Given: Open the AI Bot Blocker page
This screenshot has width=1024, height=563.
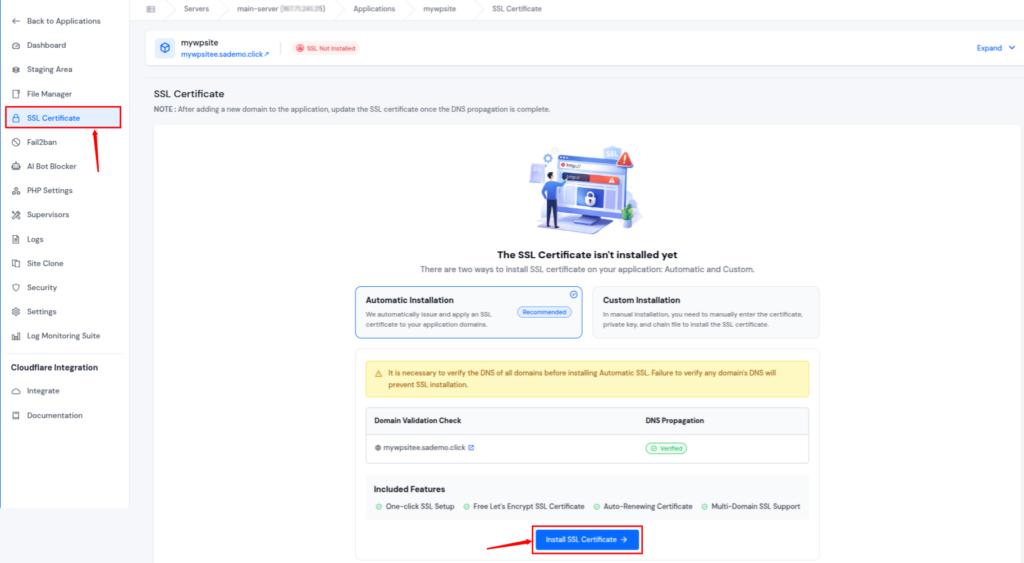Looking at the screenshot, I should pyautogui.click(x=51, y=166).
